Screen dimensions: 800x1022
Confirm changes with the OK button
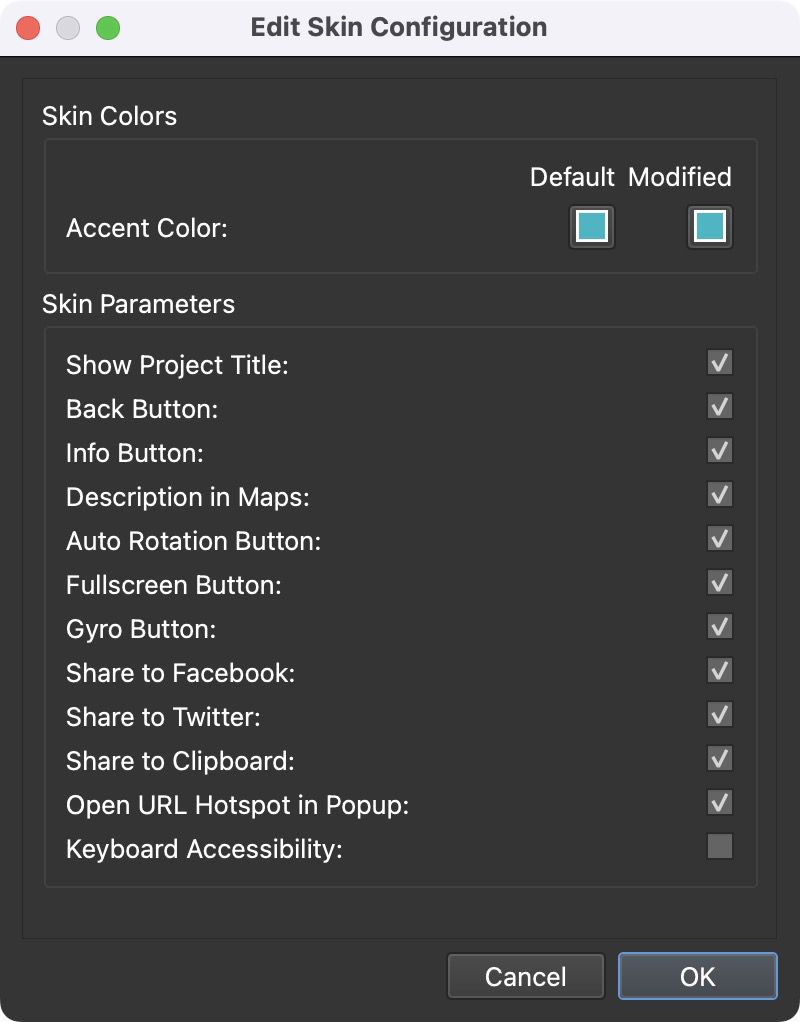[697, 977]
